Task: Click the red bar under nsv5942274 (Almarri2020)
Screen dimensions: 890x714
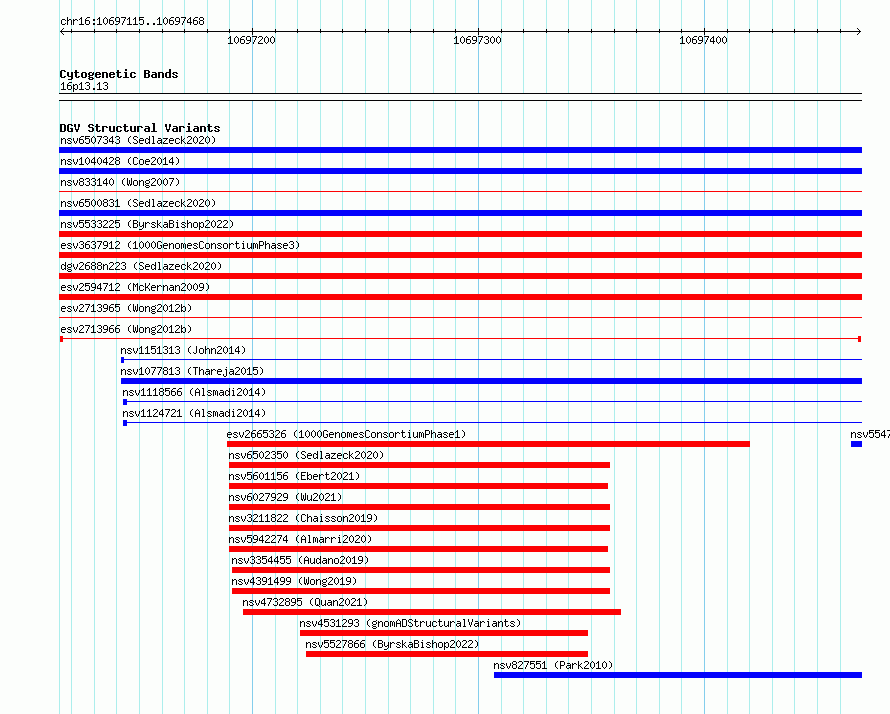Action: pyautogui.click(x=418, y=549)
